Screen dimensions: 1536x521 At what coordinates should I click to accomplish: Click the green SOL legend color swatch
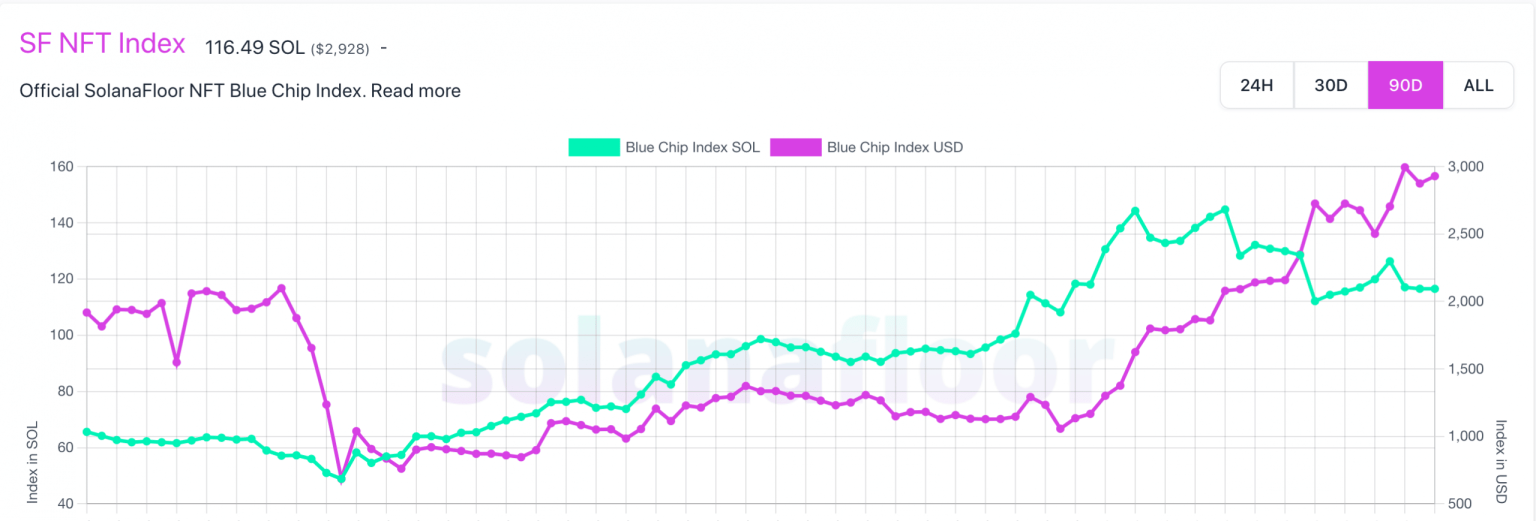[x=593, y=147]
